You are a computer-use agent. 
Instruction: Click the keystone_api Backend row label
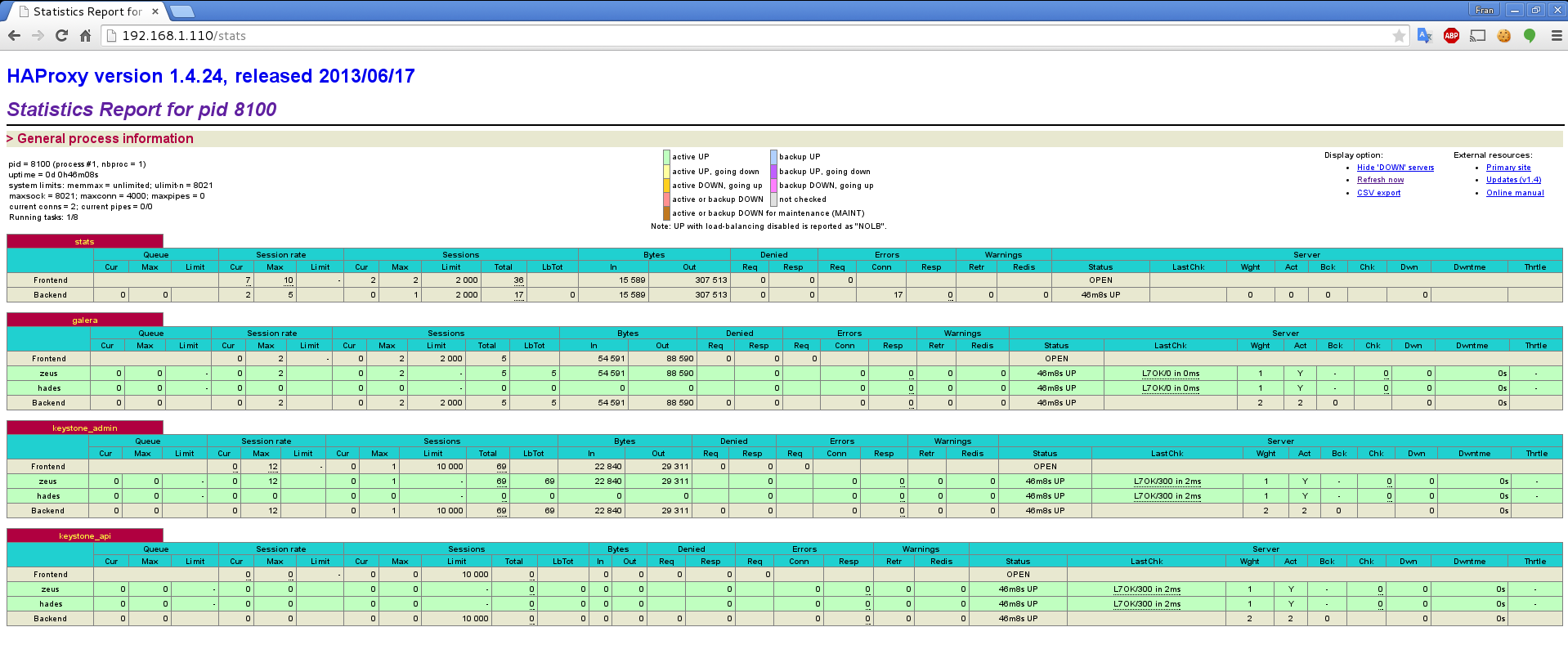(50, 619)
